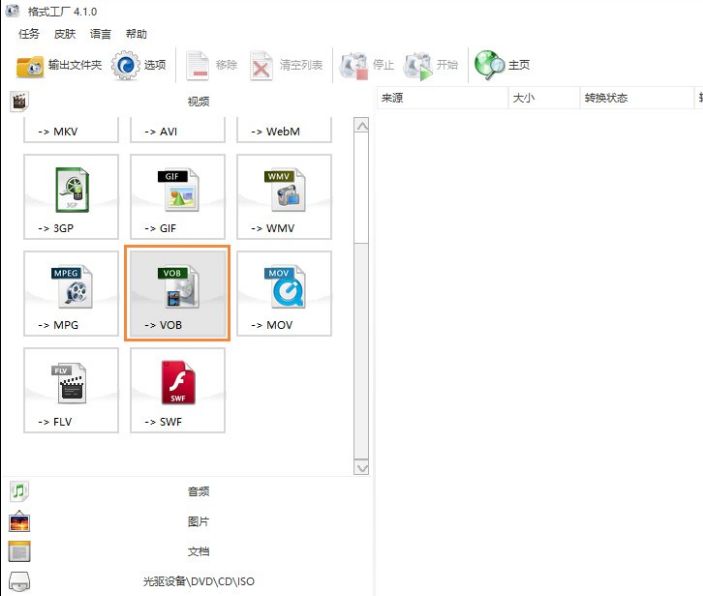This screenshot has width=703, height=596.
Task: Select the WMV format icon
Action: [x=283, y=197]
